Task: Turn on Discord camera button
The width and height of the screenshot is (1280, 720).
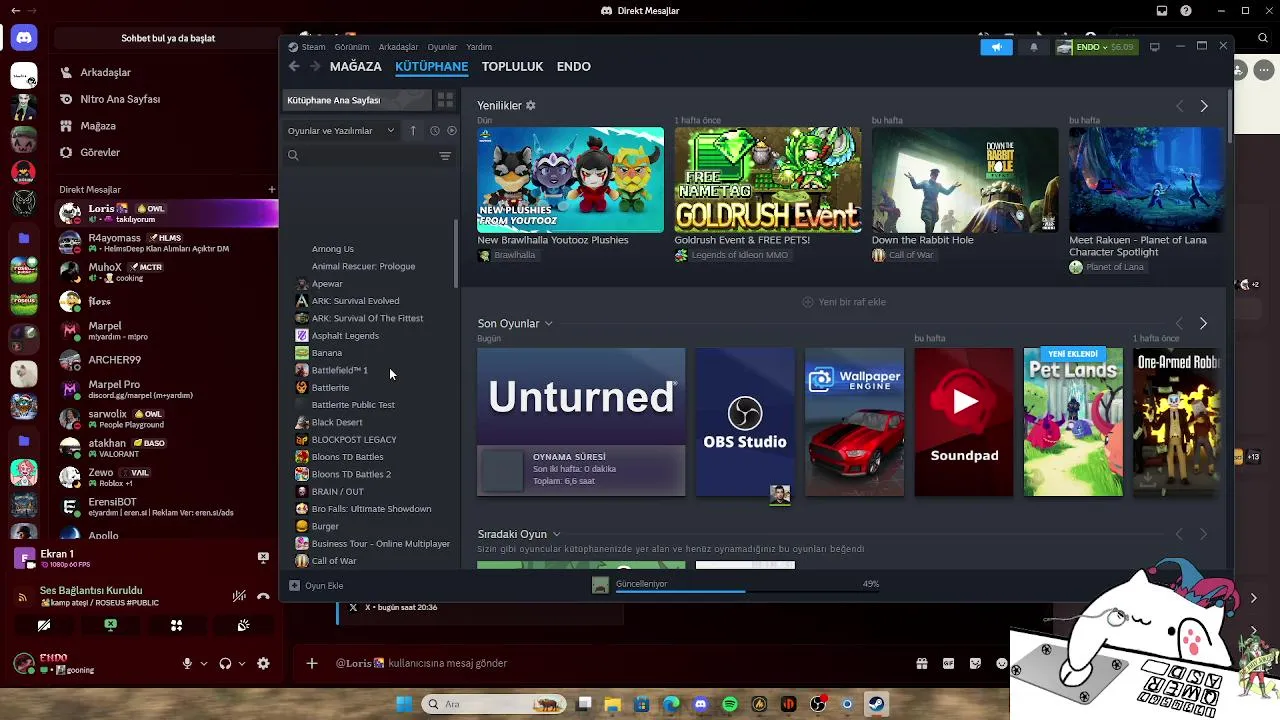Action: tap(44, 625)
